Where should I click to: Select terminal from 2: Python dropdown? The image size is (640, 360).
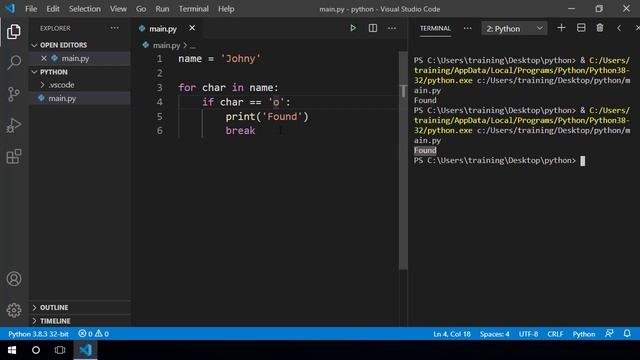(514, 29)
